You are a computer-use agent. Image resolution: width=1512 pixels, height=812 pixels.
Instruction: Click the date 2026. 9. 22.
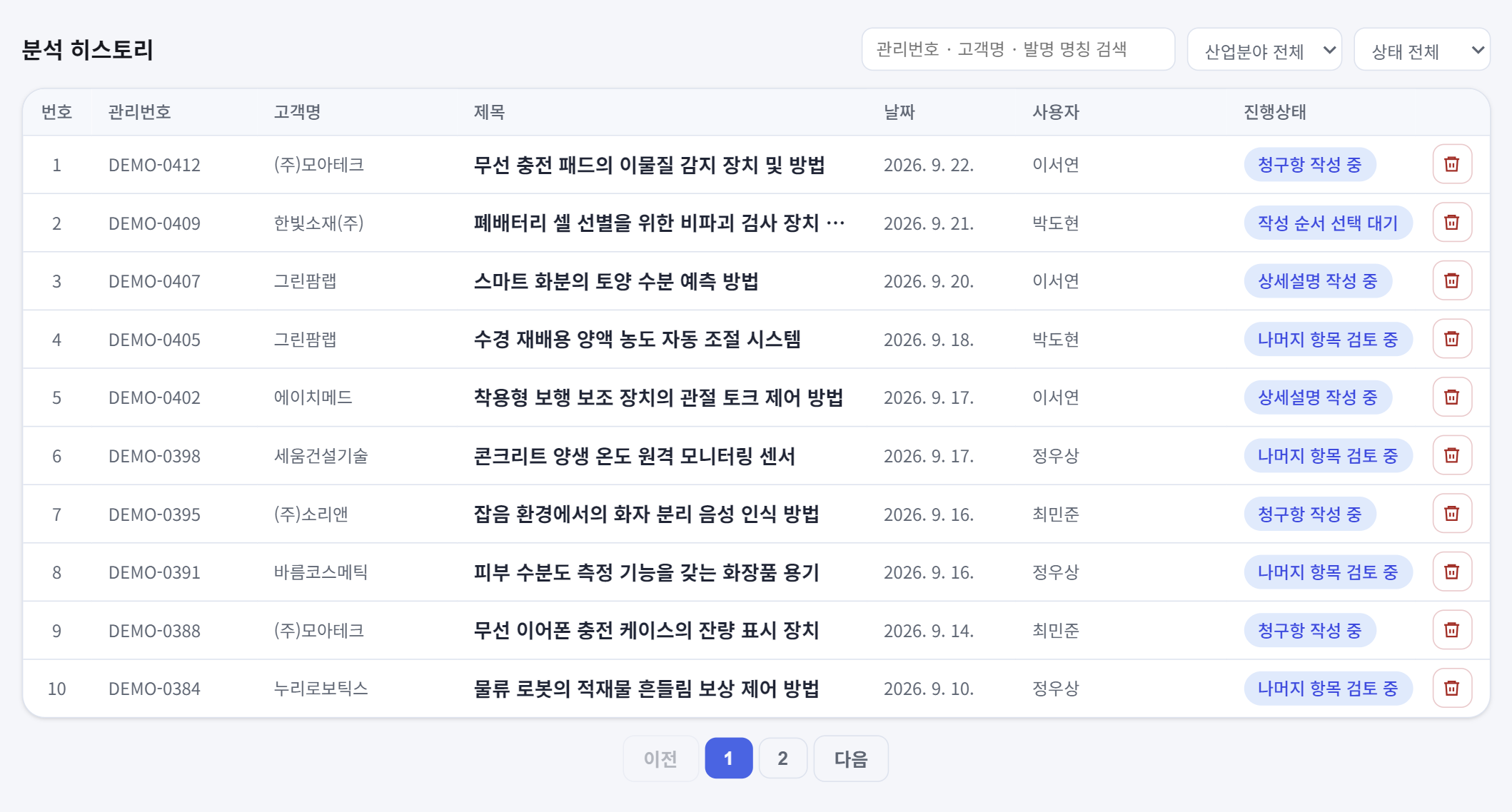point(928,165)
